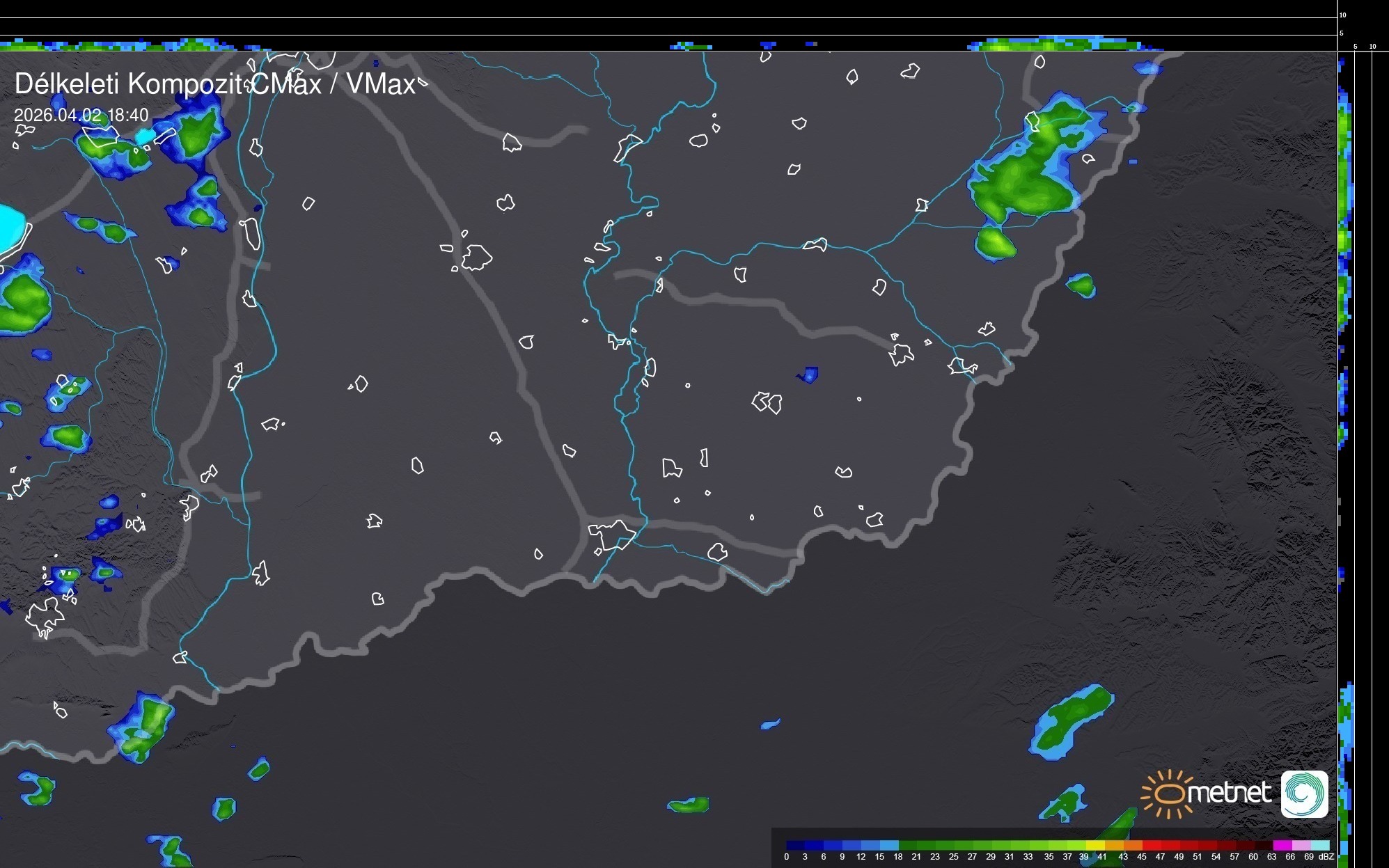Image resolution: width=1389 pixels, height=868 pixels.
Task: Click the 2026.04.02 18:40 timestamp
Action: (x=81, y=115)
